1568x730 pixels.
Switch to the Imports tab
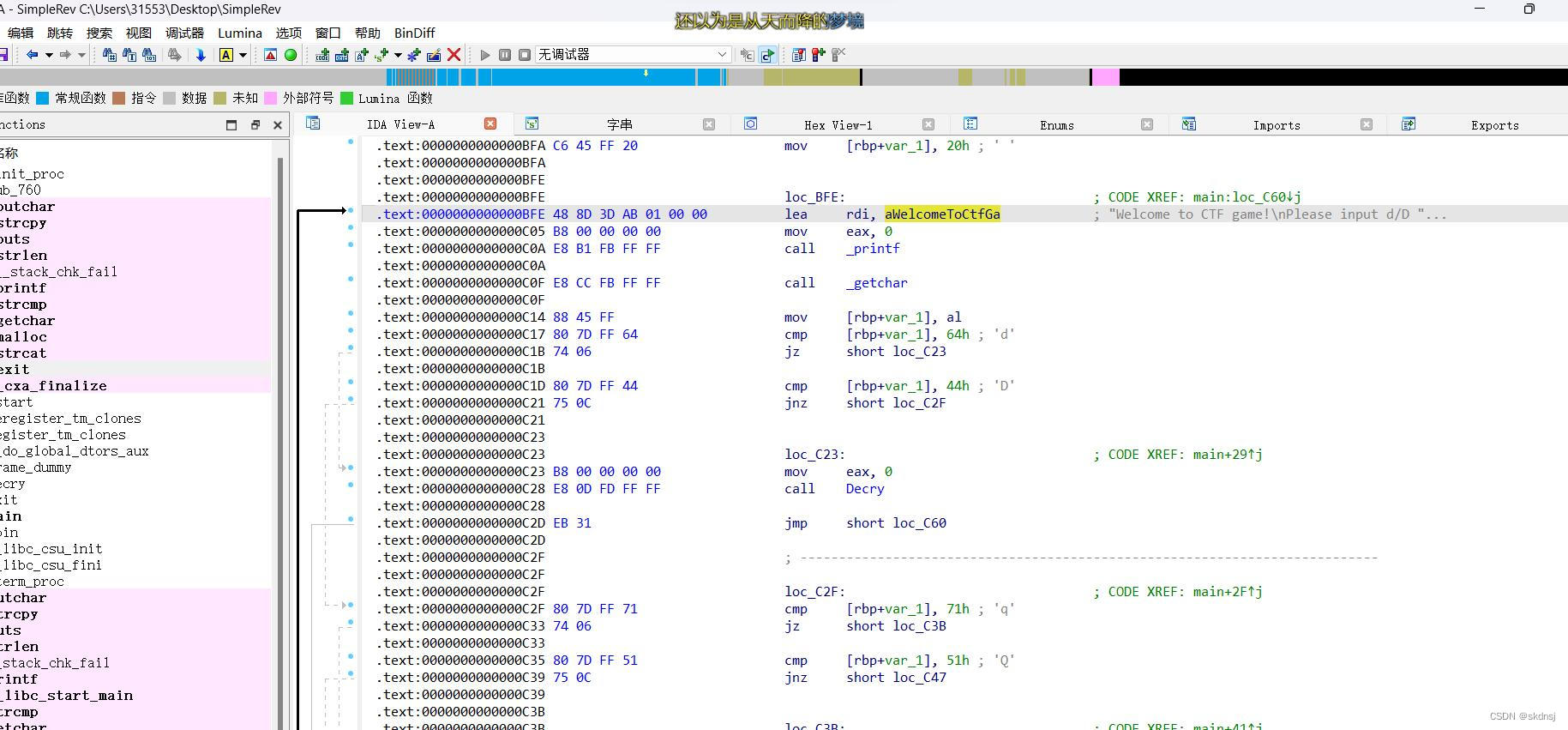click(1277, 125)
